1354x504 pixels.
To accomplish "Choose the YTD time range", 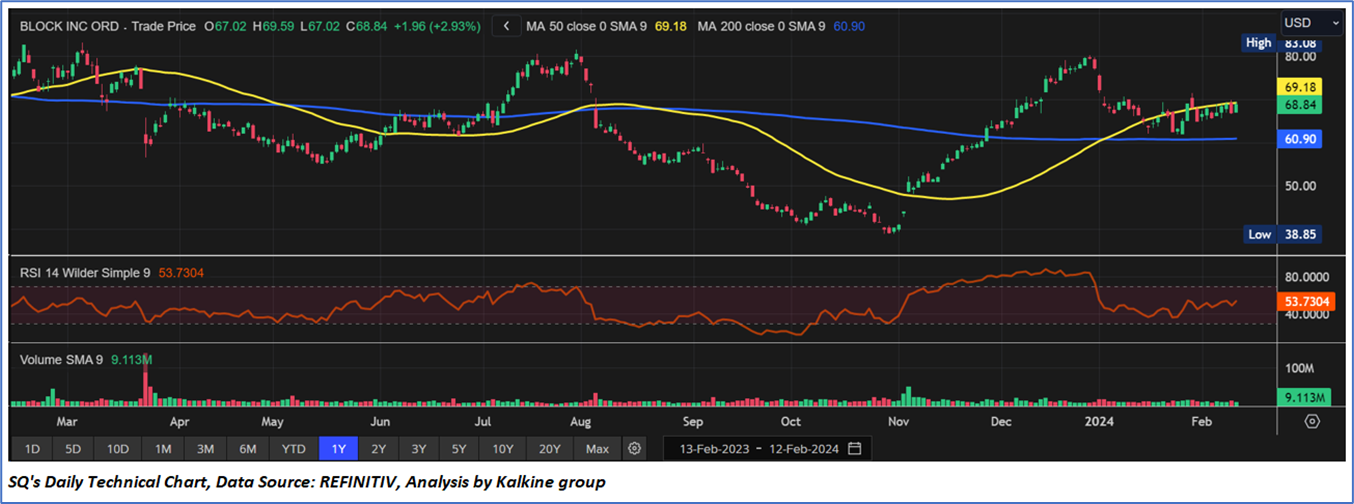I will point(294,448).
